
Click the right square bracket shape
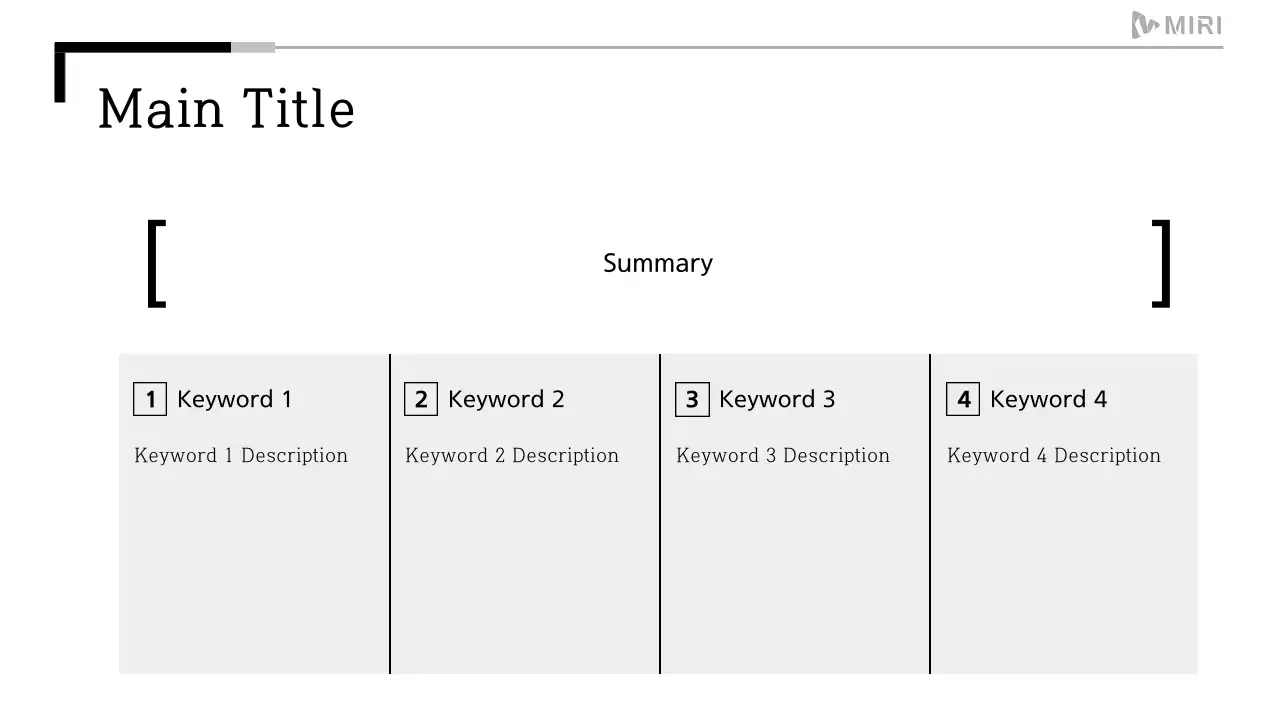point(1161,263)
